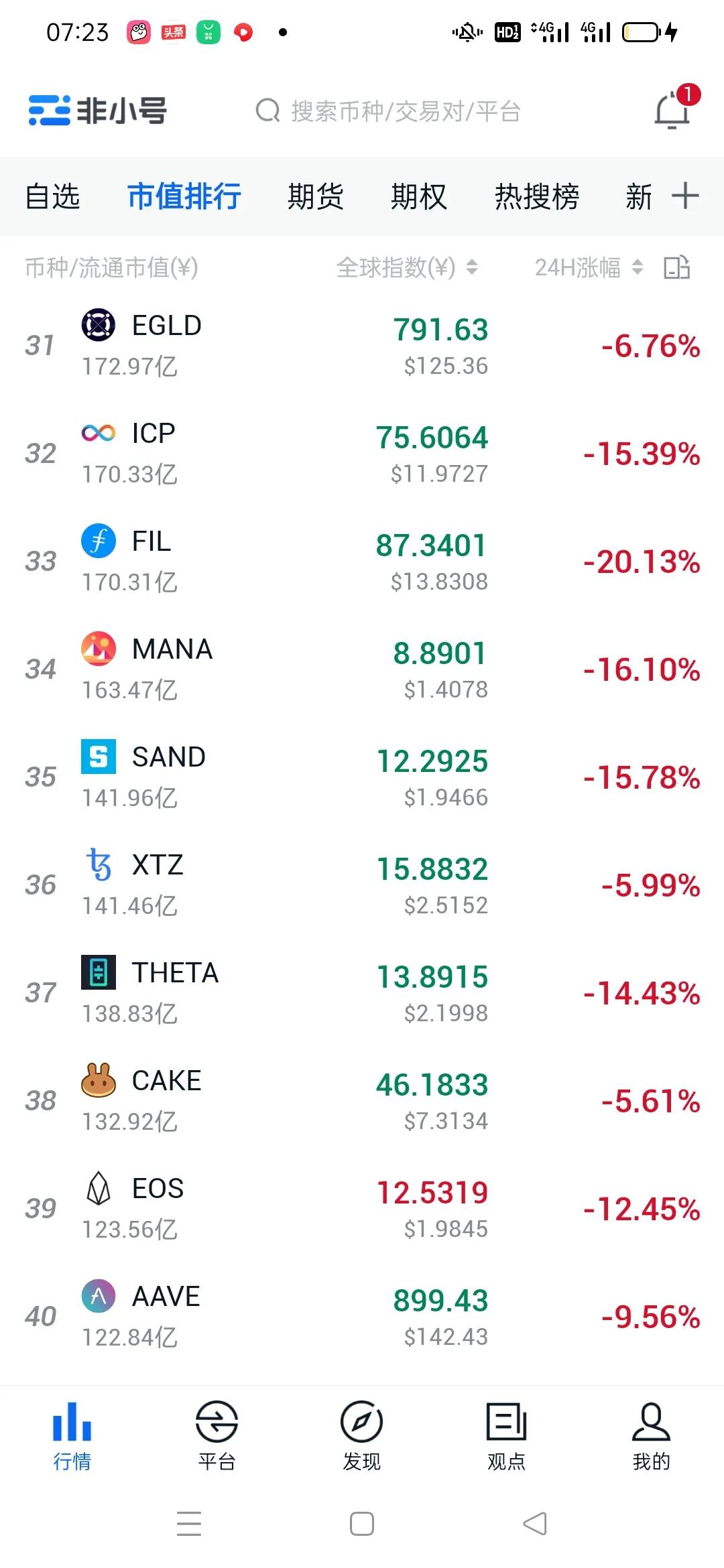The image size is (724, 1568).
Task: Open the 观点 news tab
Action: (506, 1435)
